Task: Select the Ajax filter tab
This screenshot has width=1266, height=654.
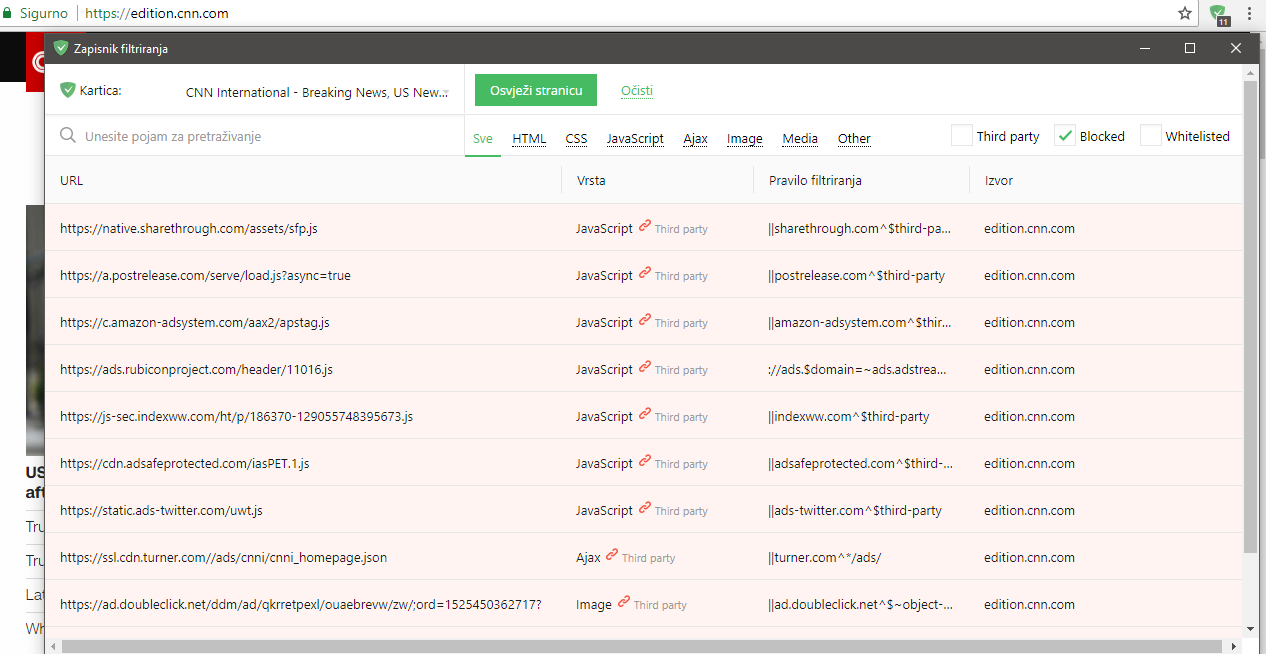Action: [x=696, y=139]
